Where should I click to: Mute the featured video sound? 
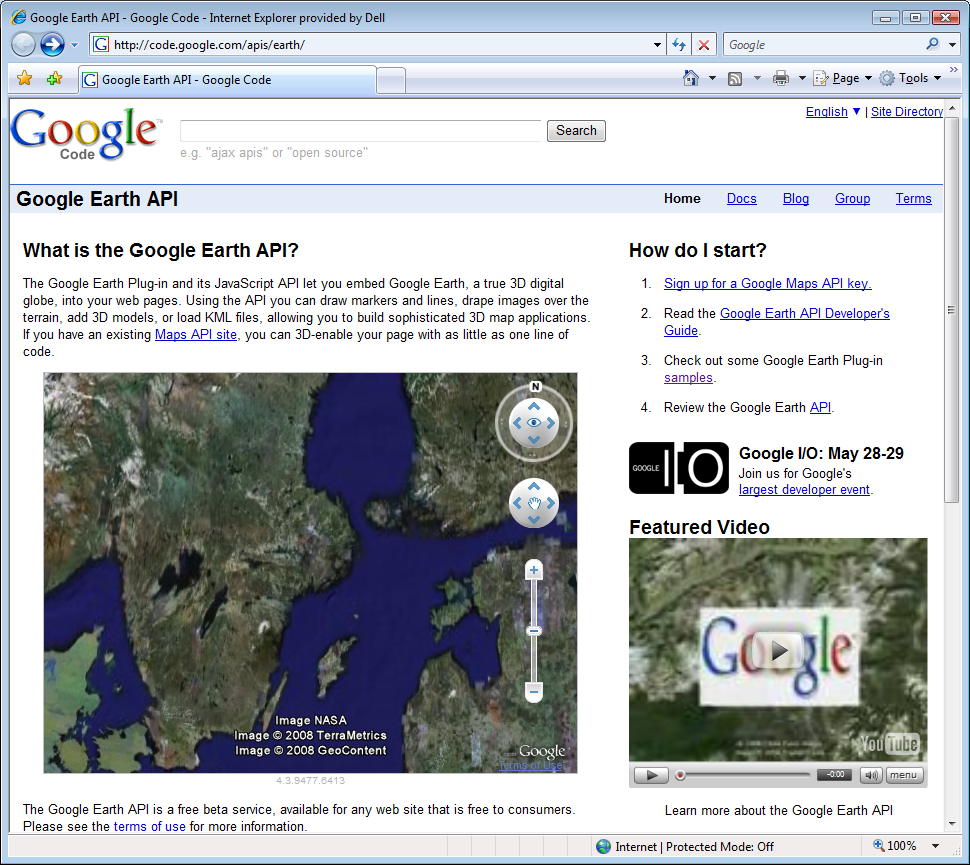pos(870,775)
